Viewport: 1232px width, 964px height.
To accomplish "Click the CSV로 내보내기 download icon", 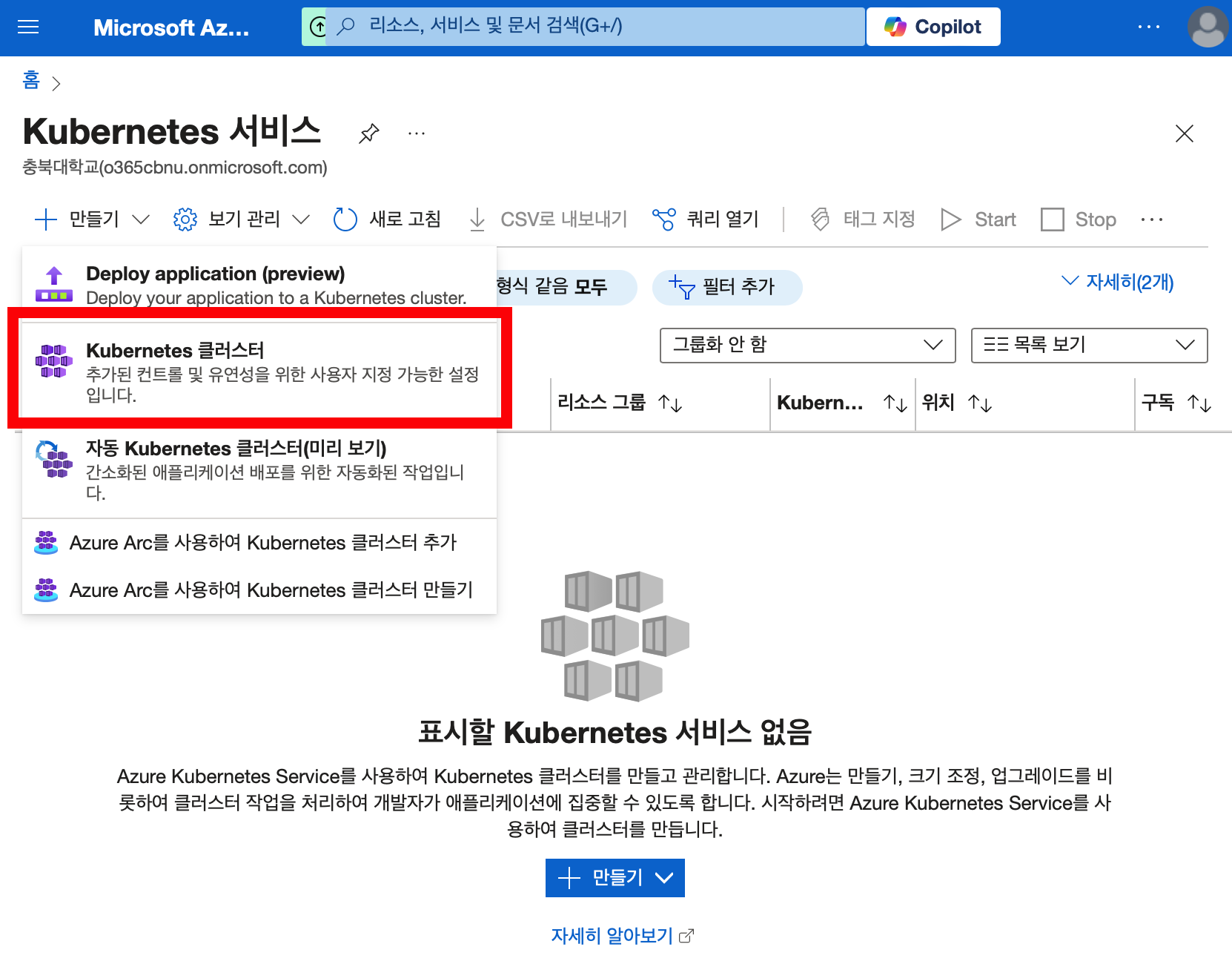I will tap(477, 219).
